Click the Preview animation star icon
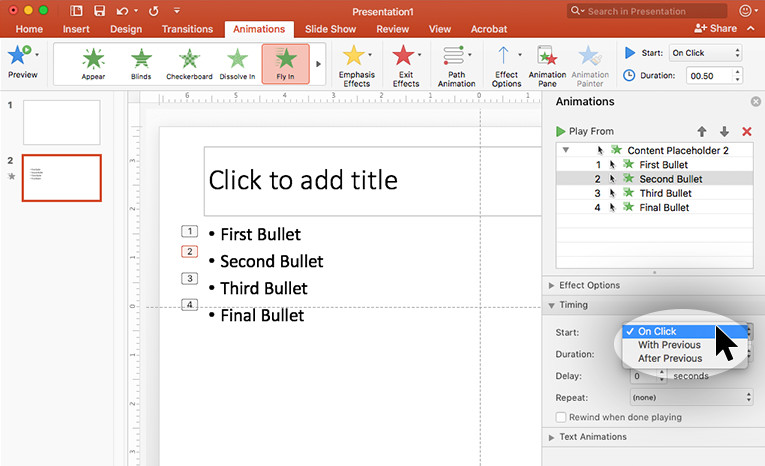The width and height of the screenshot is (765, 466). click(19, 55)
